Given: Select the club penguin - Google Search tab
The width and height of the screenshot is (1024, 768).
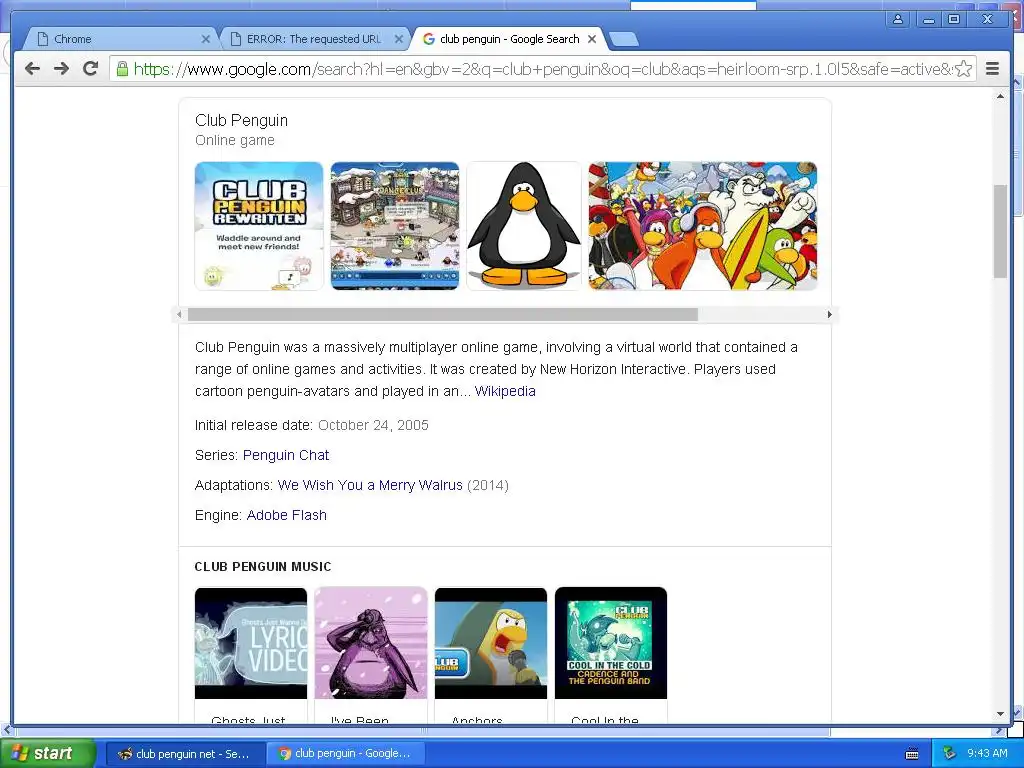Looking at the screenshot, I should coord(508,39).
